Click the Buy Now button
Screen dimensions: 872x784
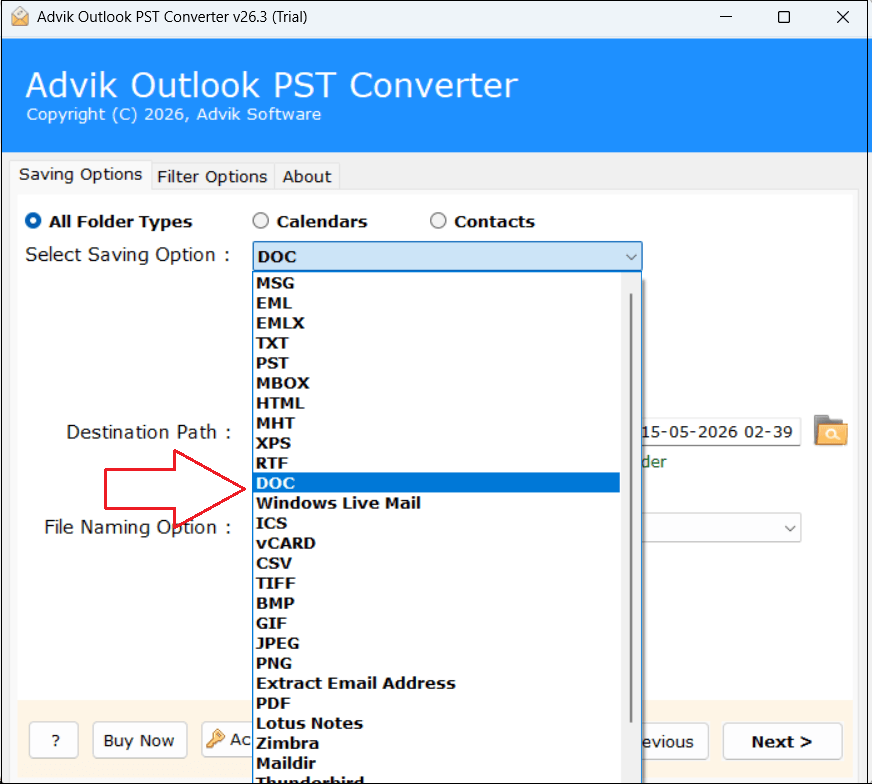[x=140, y=741]
